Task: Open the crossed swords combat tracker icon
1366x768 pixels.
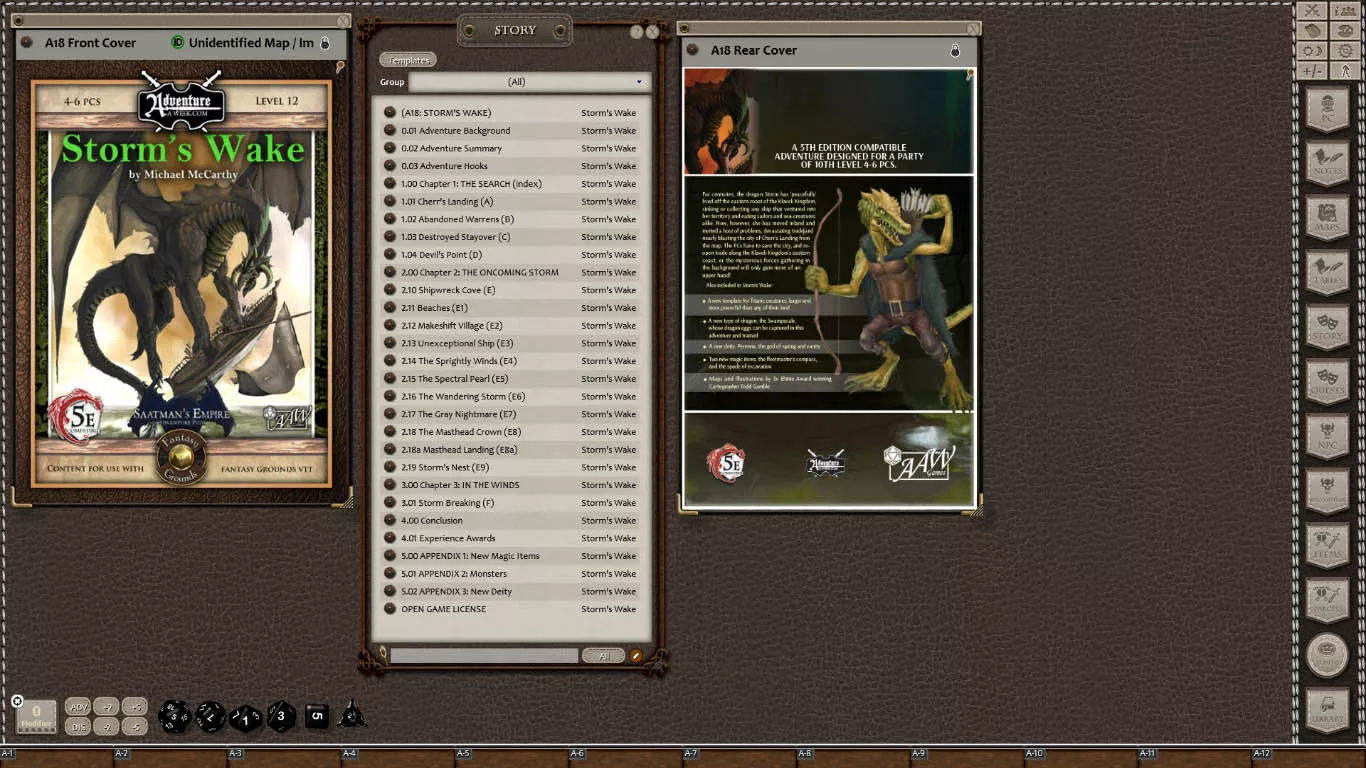Action: pos(1312,10)
